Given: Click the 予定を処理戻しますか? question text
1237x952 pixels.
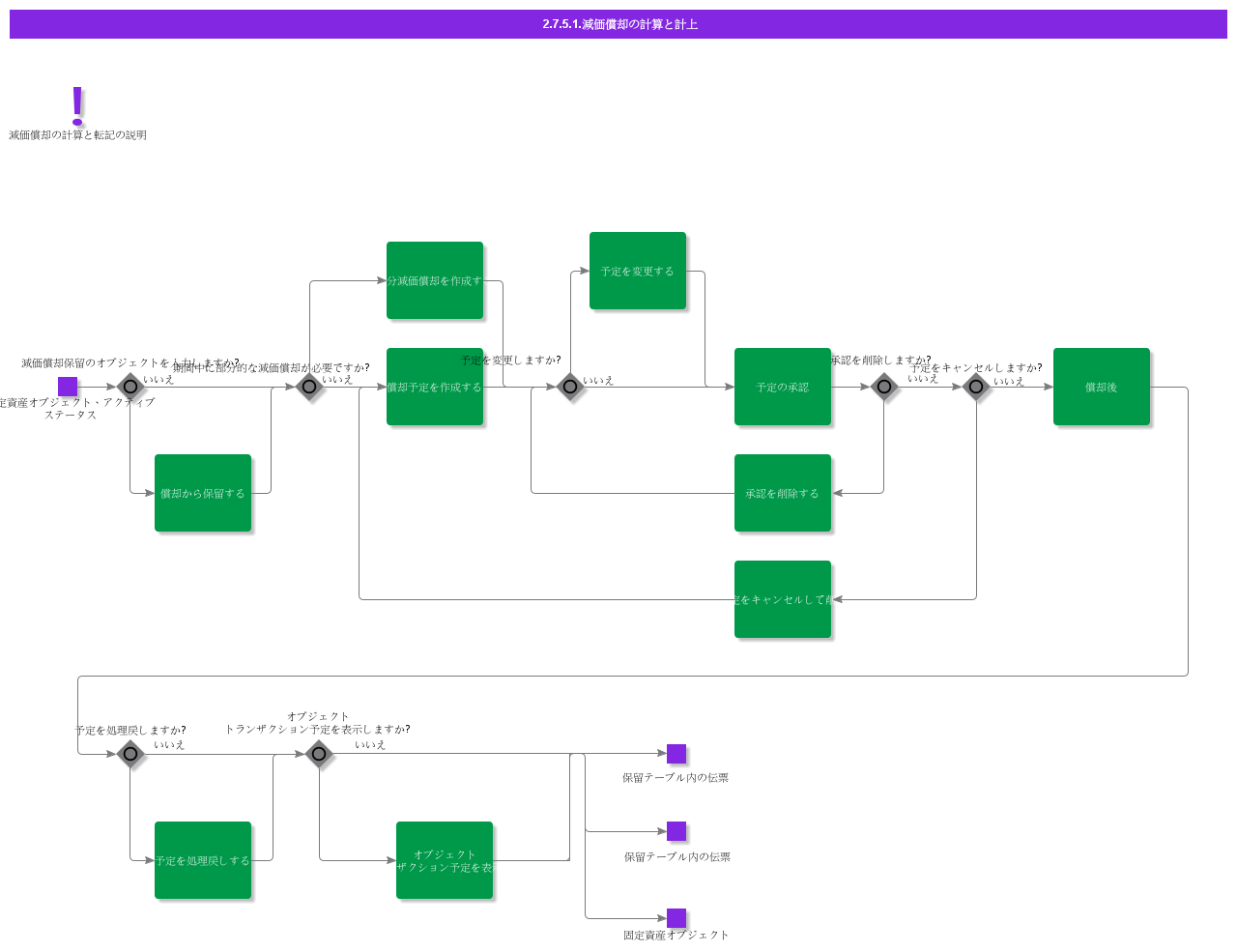Looking at the screenshot, I should point(130,731).
